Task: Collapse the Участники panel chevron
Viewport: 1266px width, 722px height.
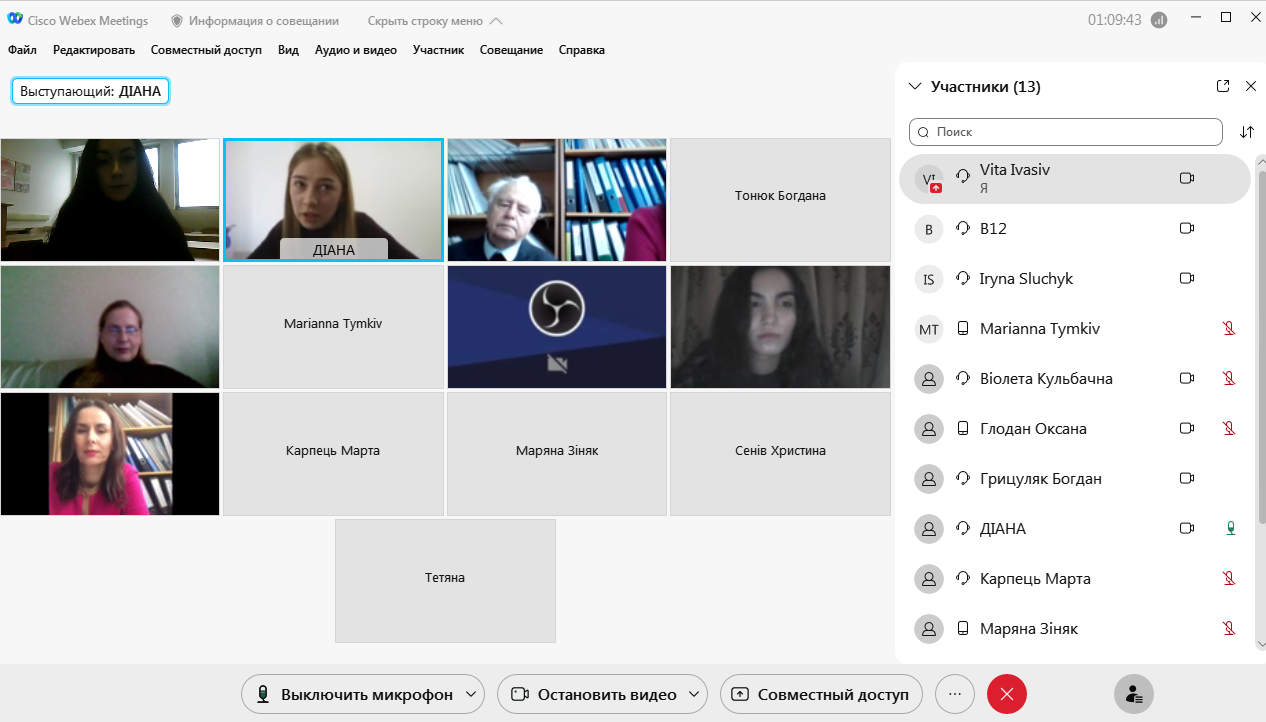Action: [914, 86]
